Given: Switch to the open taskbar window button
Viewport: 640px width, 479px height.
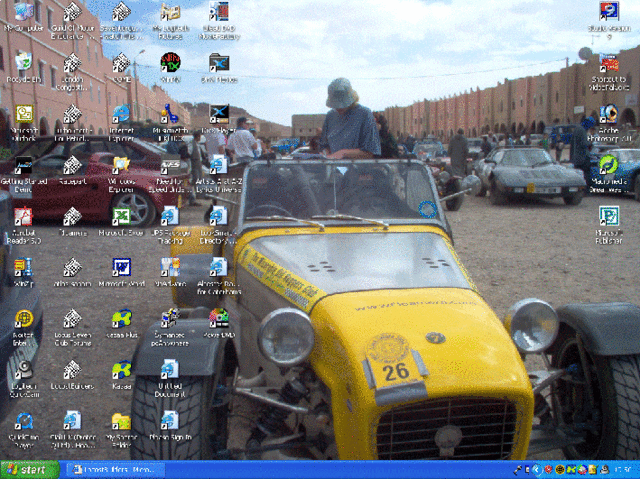Looking at the screenshot, I should [x=112, y=469].
